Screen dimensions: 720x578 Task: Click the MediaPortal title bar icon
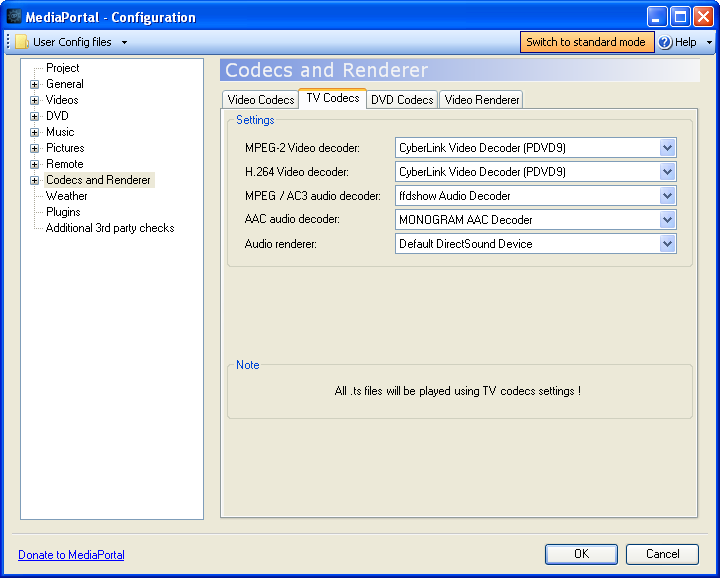[14, 17]
